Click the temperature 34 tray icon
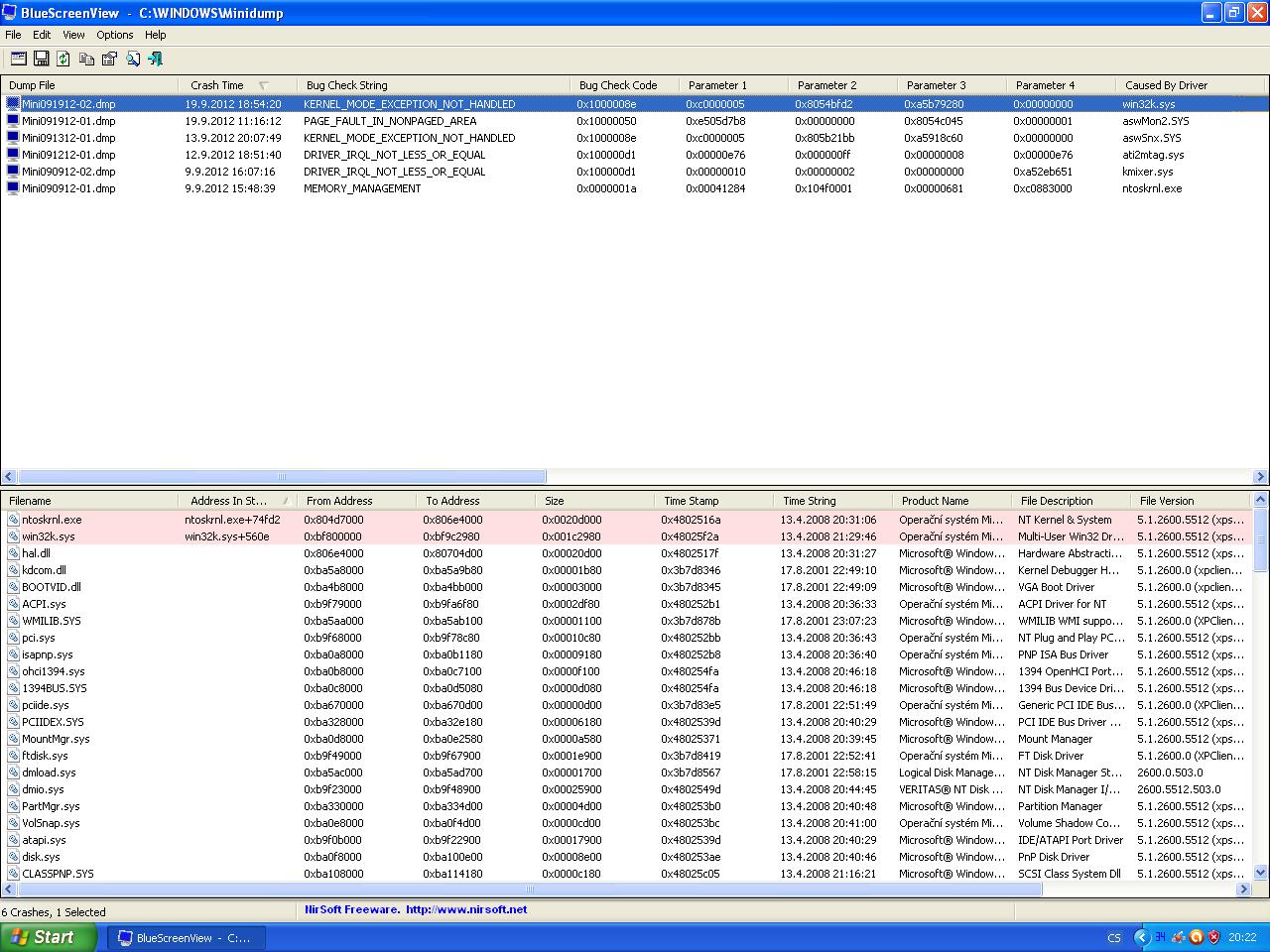Screen dimensions: 1270x952 [x=1160, y=937]
